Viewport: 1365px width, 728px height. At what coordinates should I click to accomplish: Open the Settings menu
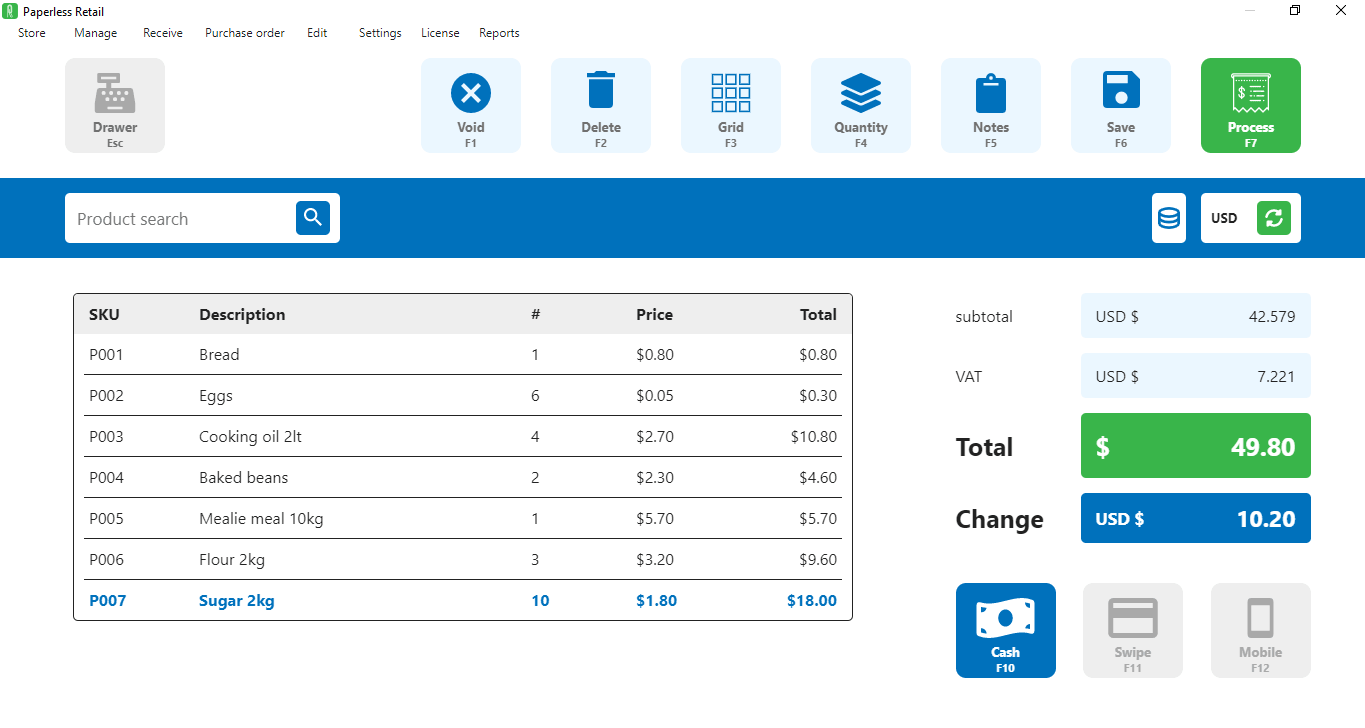click(x=380, y=33)
